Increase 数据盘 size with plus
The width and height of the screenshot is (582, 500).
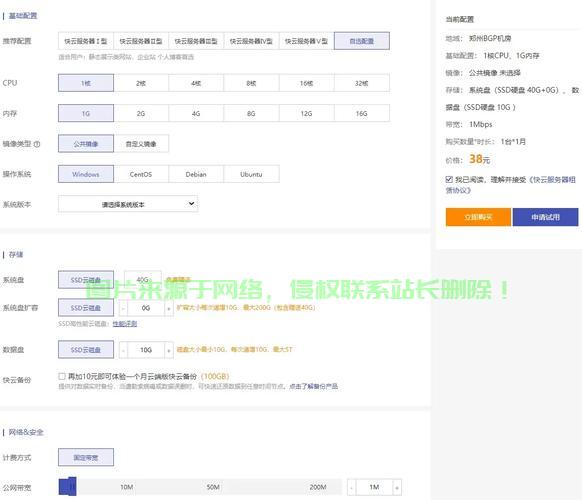click(x=169, y=350)
